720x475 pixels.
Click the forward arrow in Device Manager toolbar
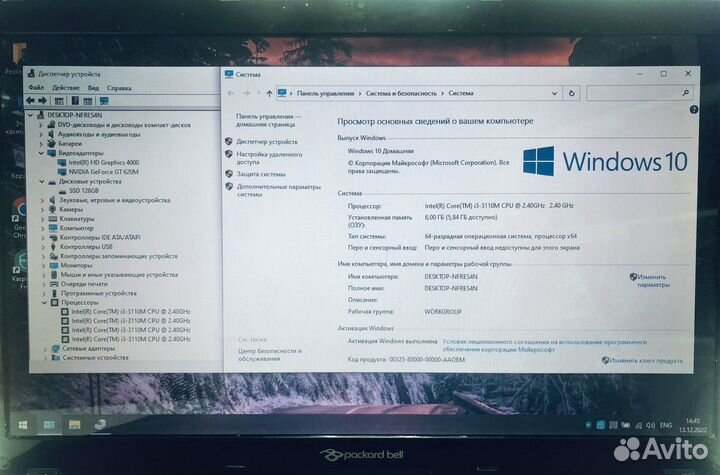(x=43, y=101)
